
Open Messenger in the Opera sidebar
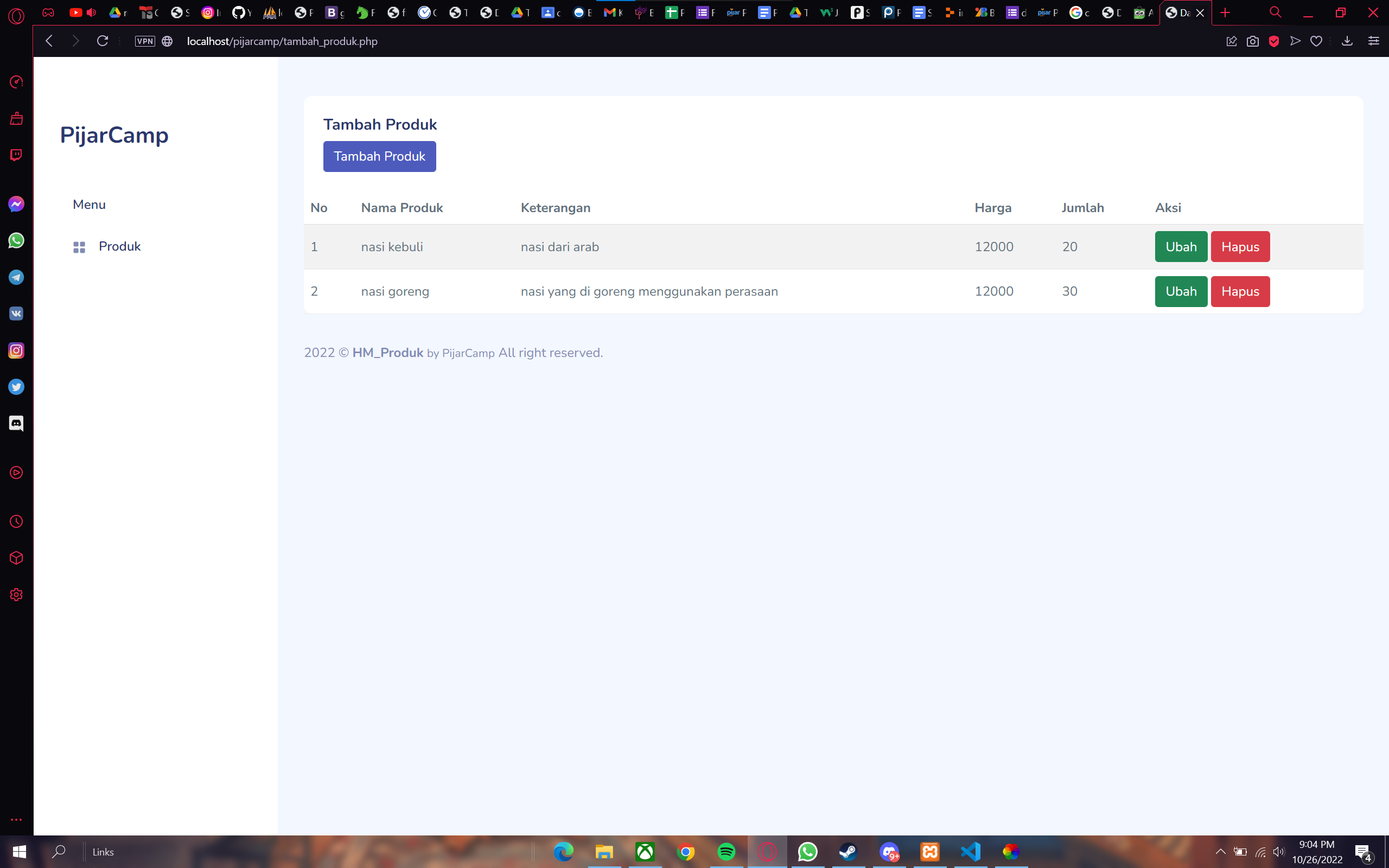16,205
